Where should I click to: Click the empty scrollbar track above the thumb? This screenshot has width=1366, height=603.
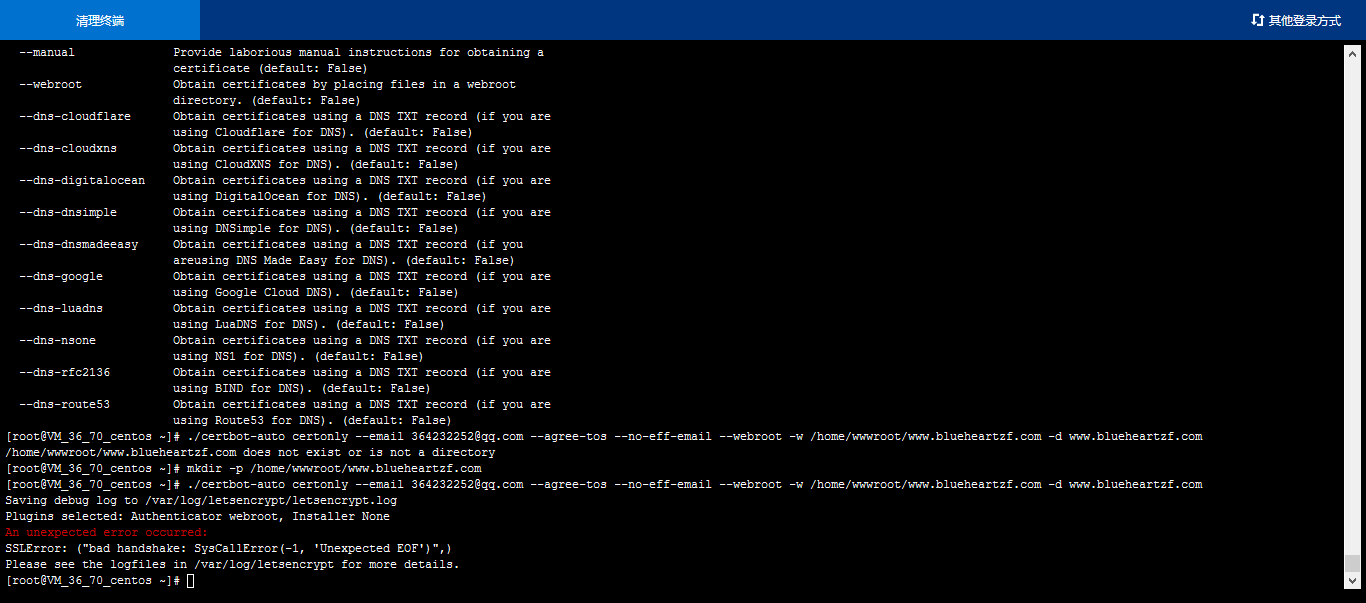coord(1352,300)
